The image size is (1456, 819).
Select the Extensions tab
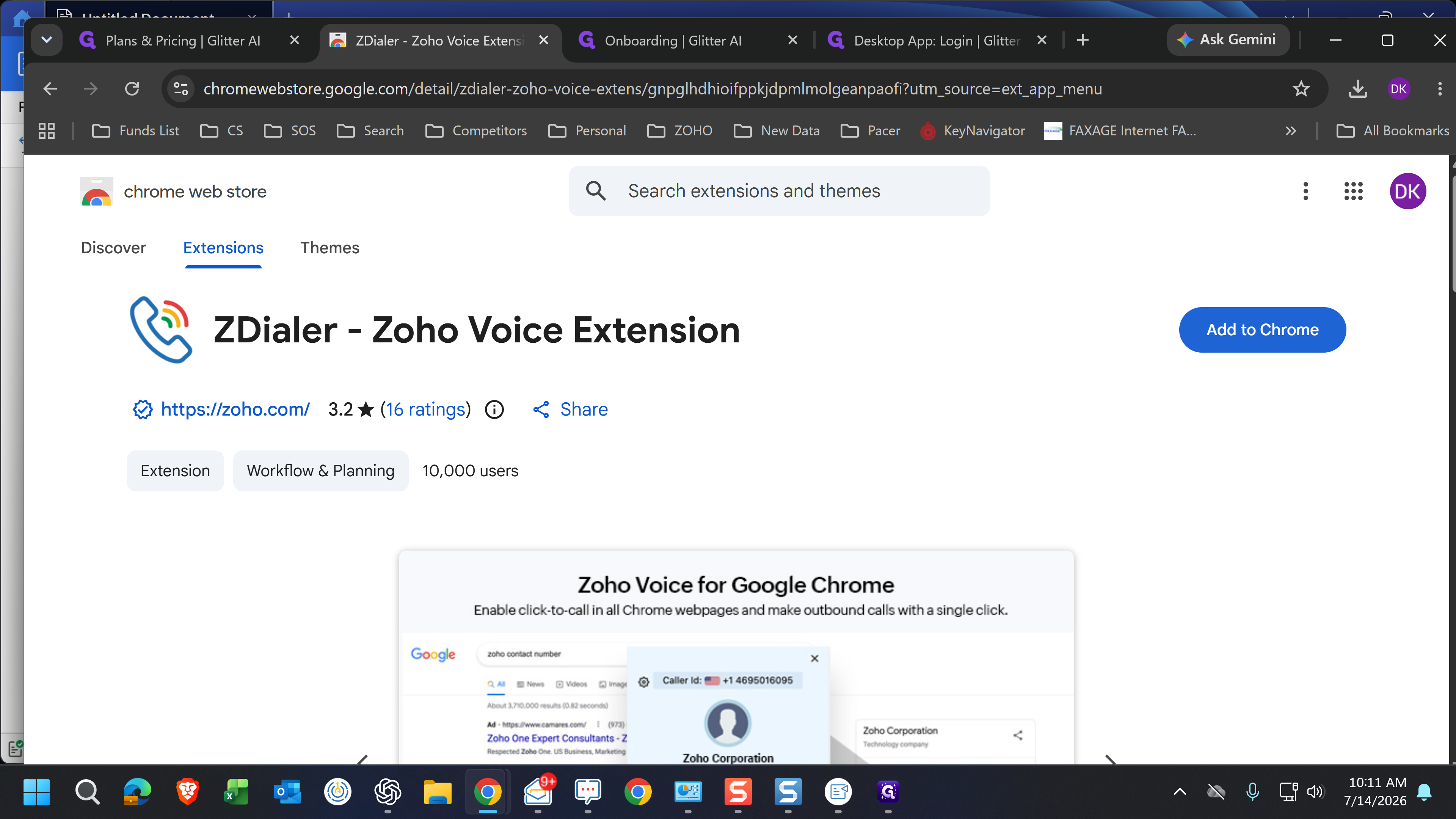[223, 248]
